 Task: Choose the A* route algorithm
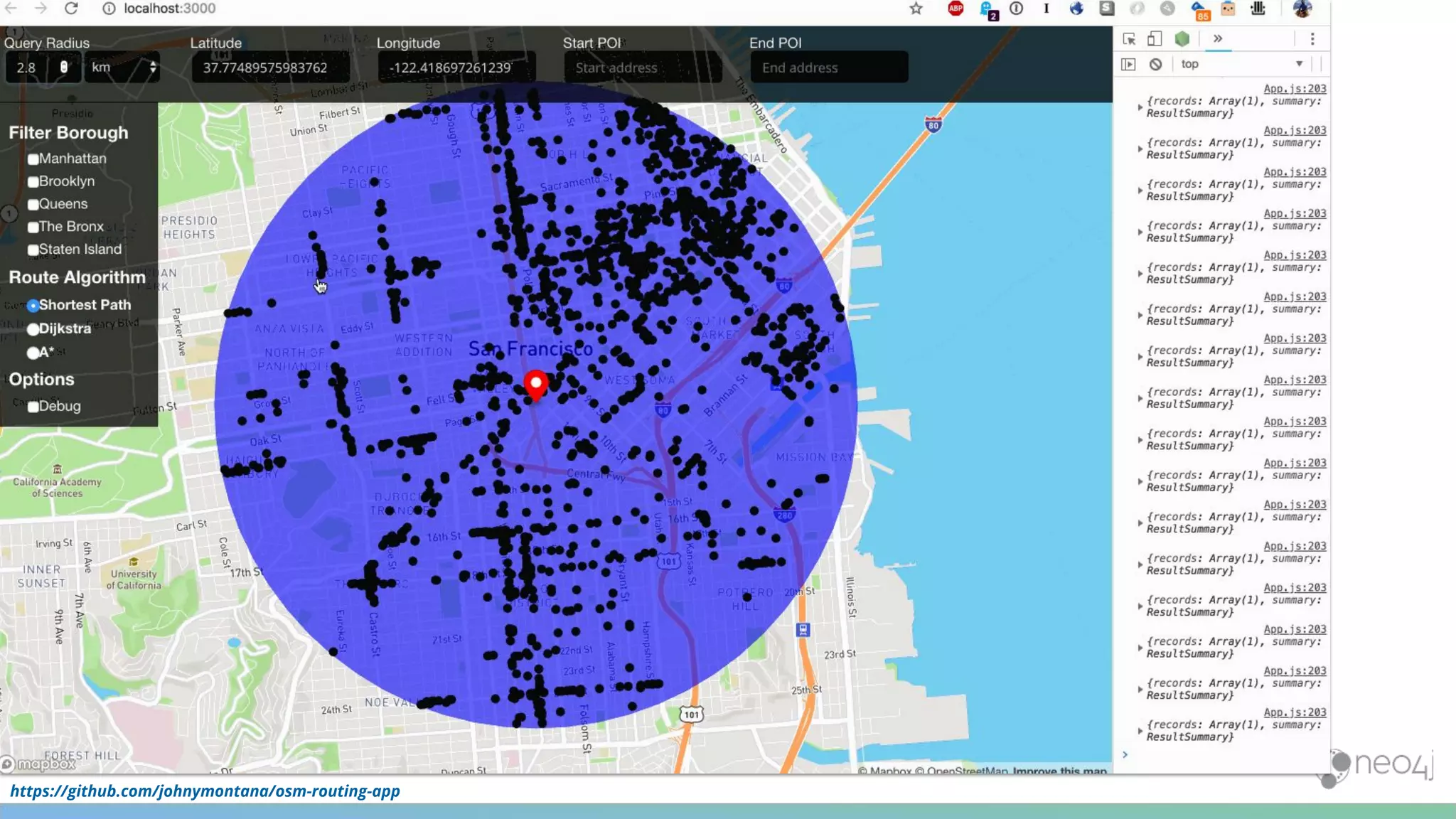point(33,353)
